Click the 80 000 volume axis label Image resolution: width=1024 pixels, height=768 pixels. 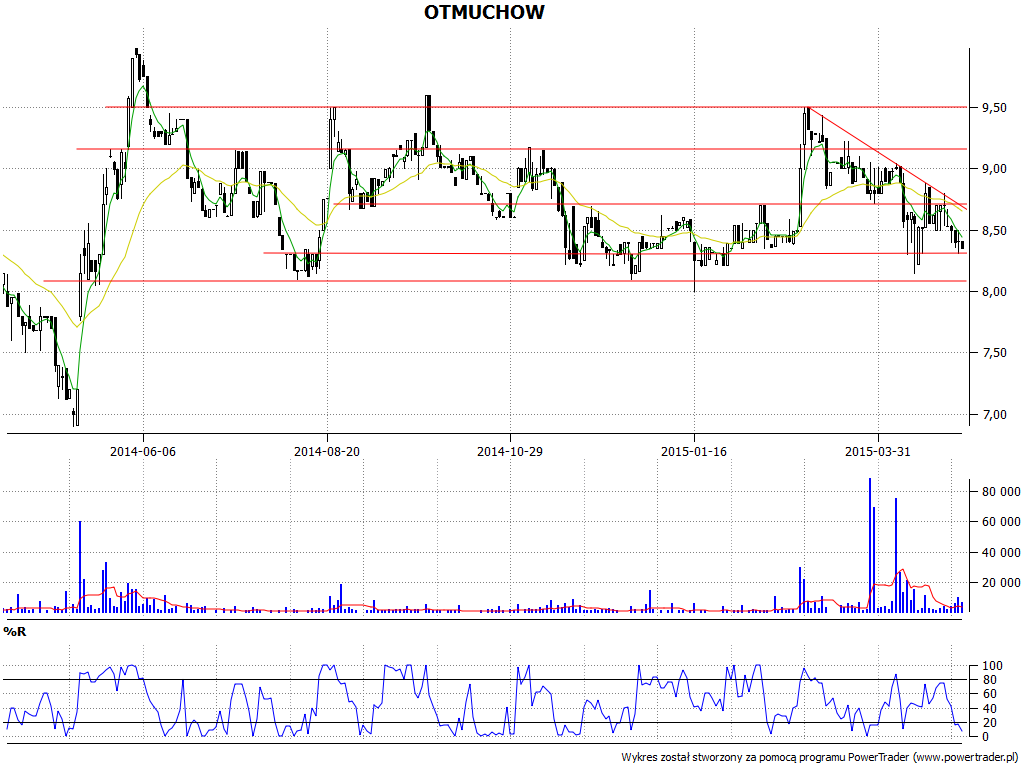tap(1001, 492)
